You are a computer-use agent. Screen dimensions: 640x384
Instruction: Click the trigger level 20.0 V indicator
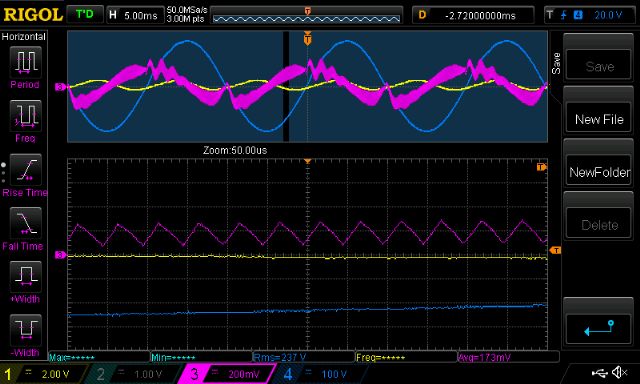590,16
